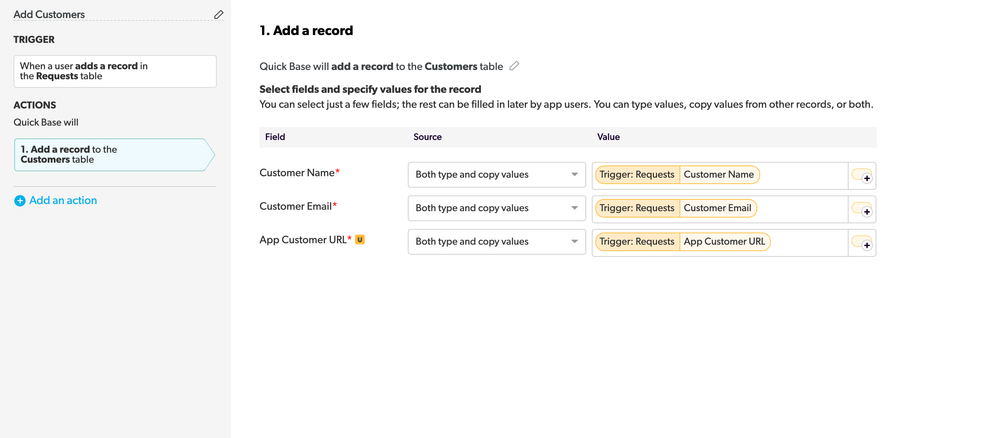Click Trigger: Requests Customer Email token

677,208
